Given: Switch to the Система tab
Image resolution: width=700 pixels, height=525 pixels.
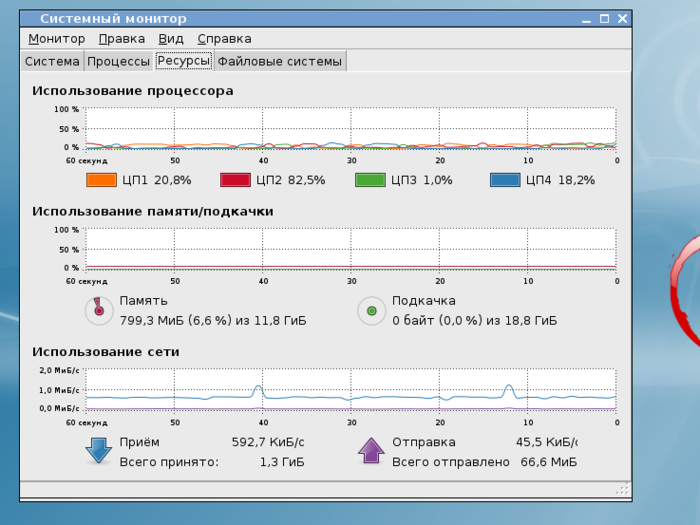Looking at the screenshot, I should [52, 61].
